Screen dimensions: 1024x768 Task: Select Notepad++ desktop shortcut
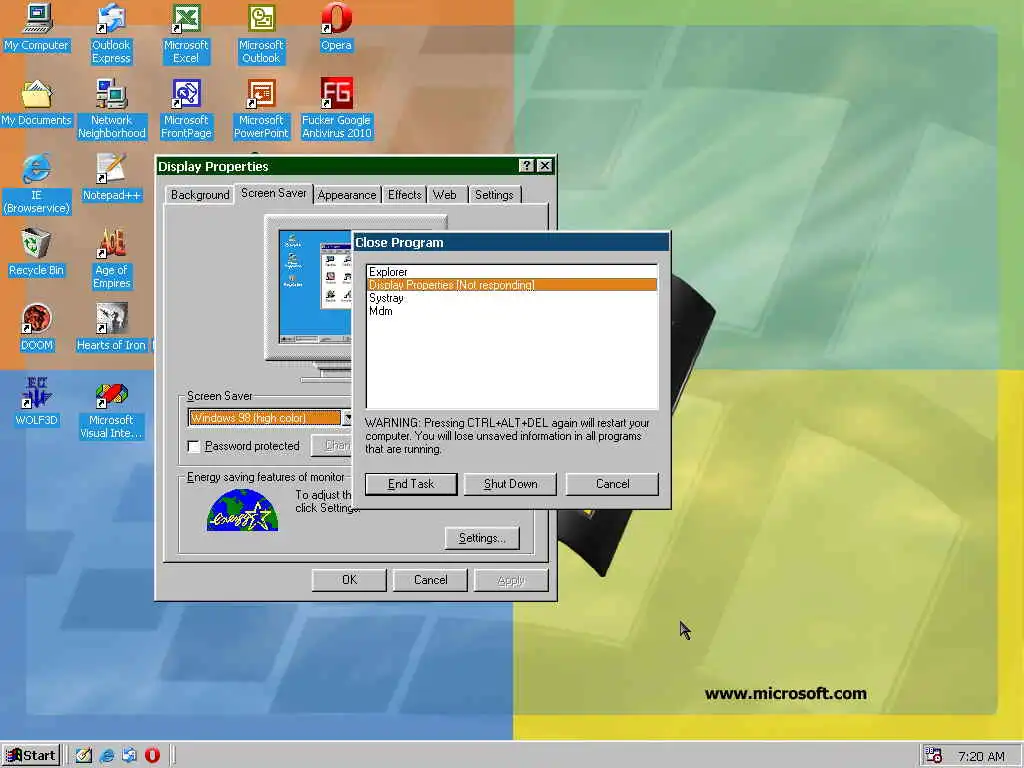[x=111, y=178]
